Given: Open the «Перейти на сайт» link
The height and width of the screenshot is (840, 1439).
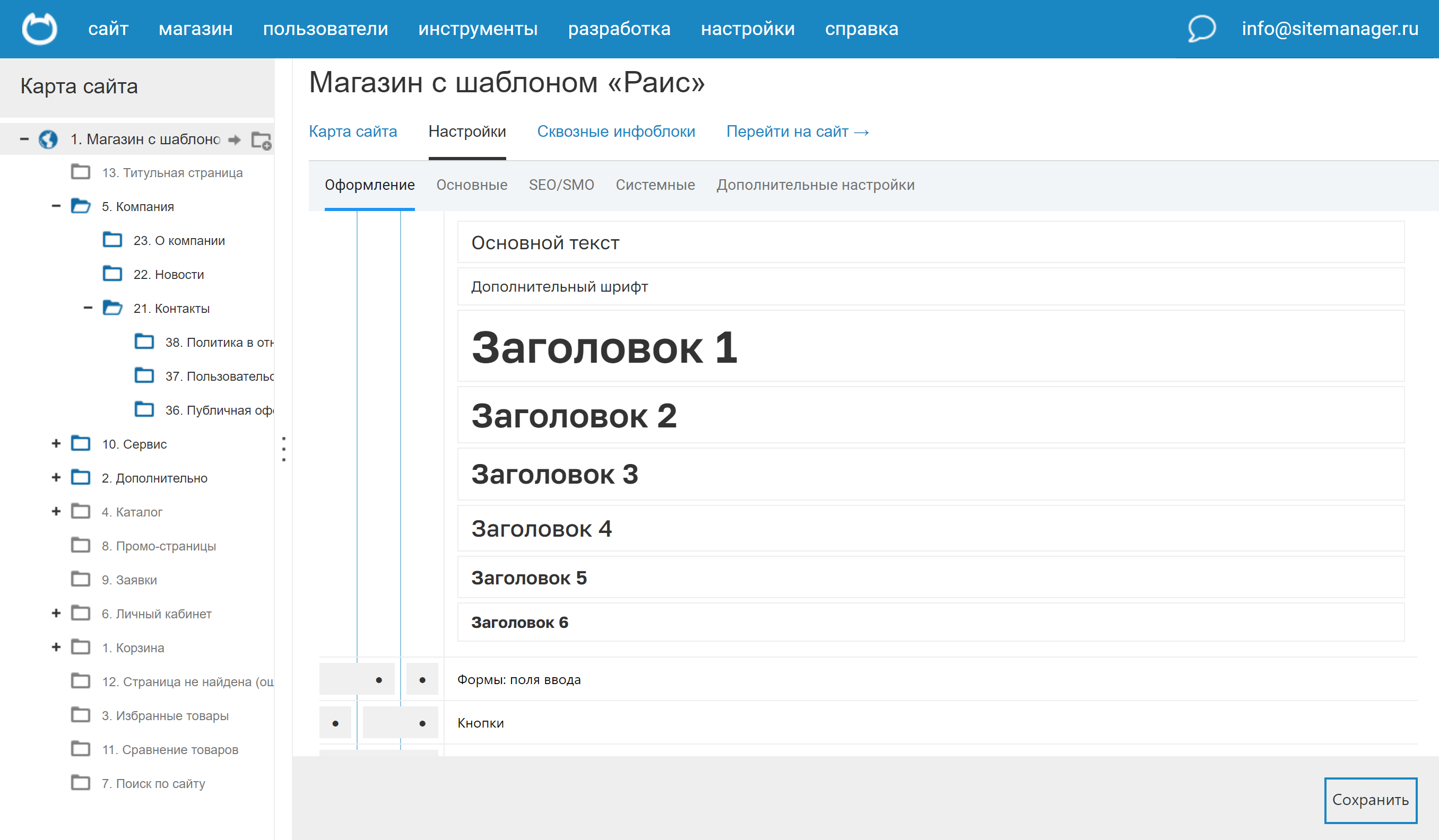Looking at the screenshot, I should point(797,132).
